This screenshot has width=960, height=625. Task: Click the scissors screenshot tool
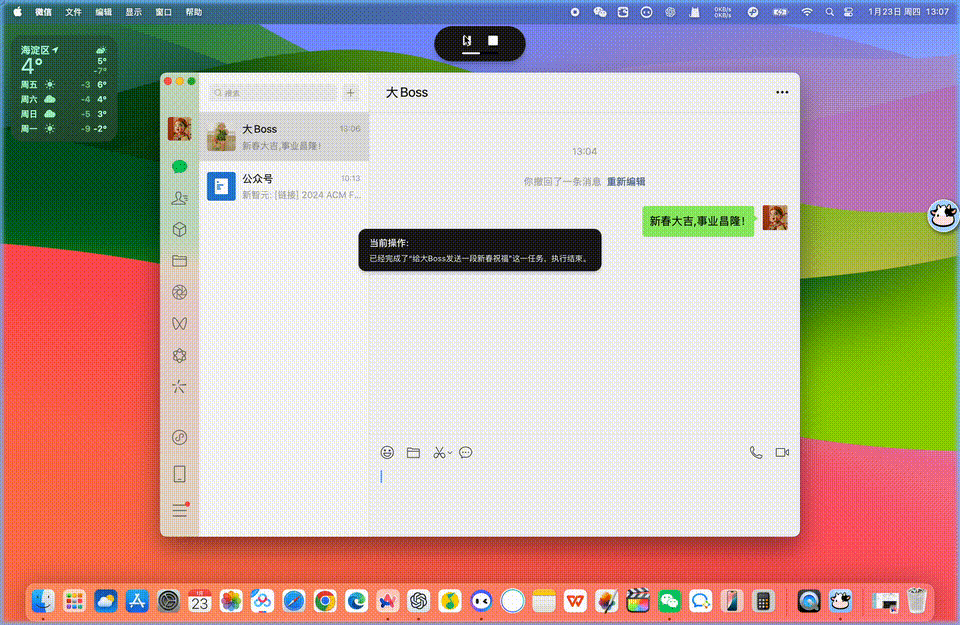(x=438, y=453)
